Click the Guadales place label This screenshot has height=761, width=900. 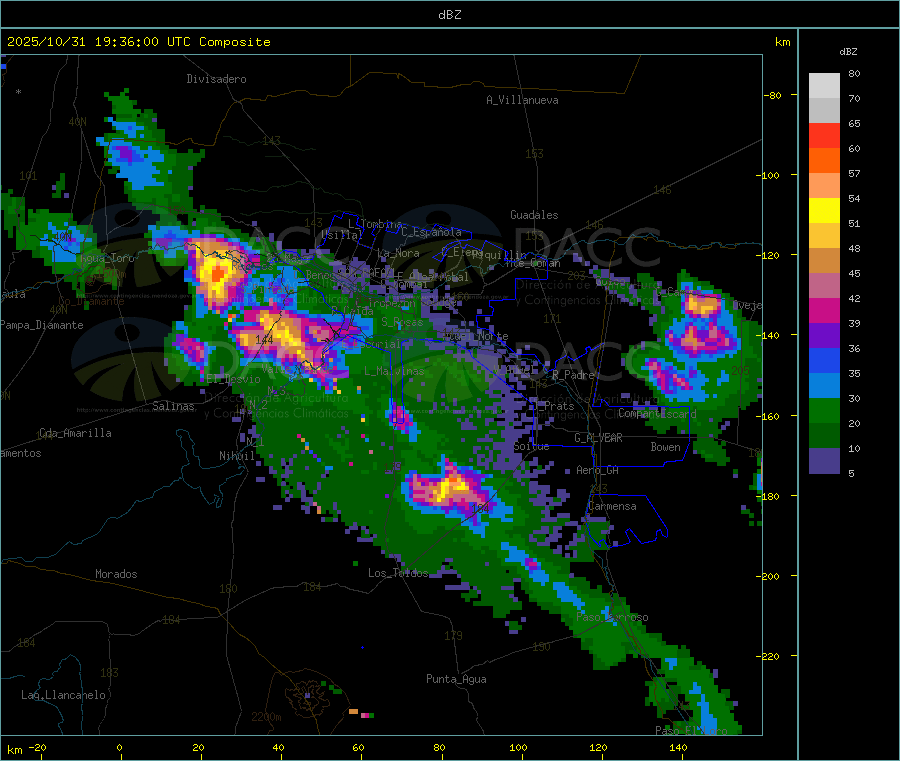[534, 215]
